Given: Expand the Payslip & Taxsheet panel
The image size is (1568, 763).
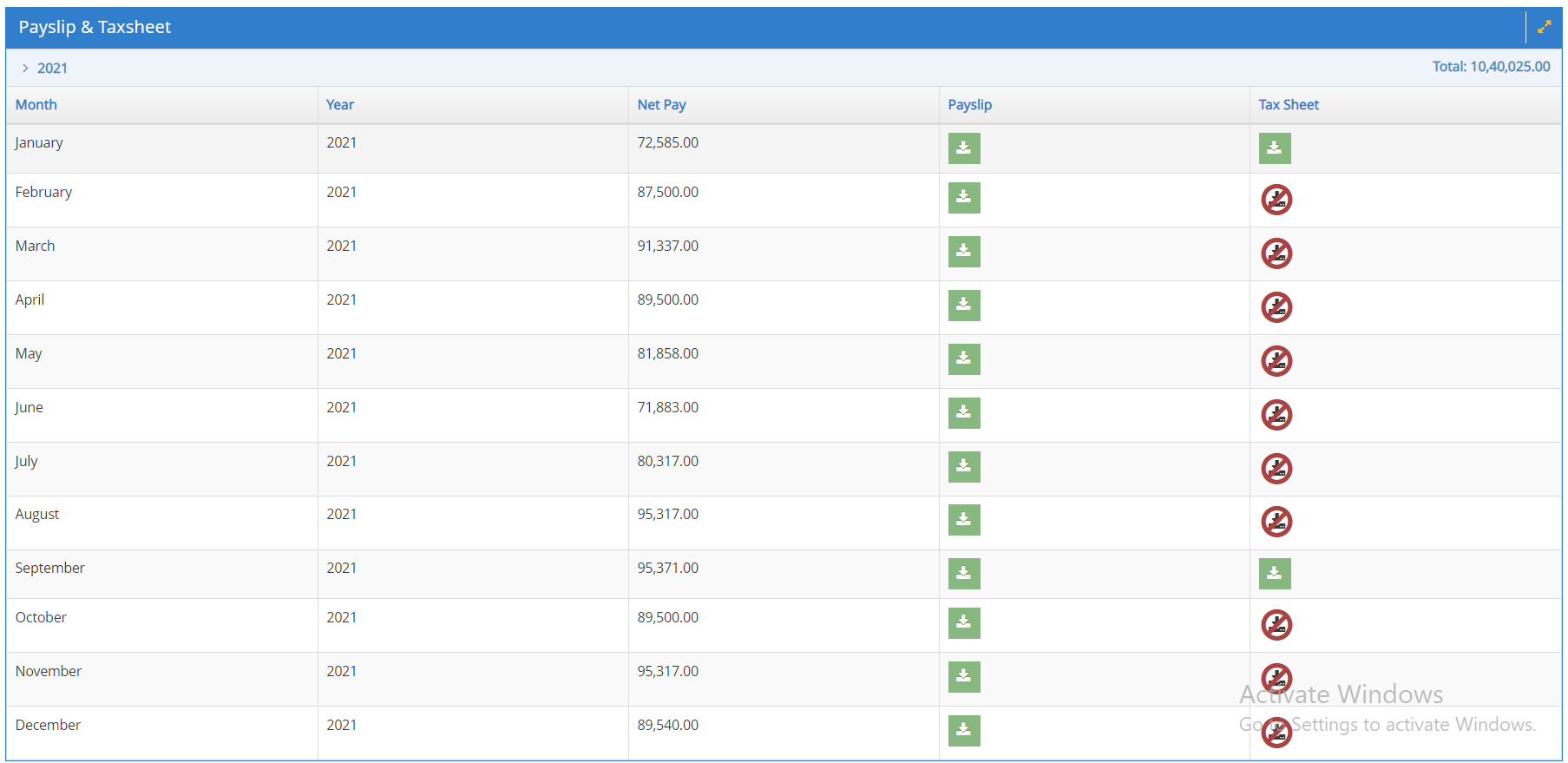Looking at the screenshot, I should [1544, 27].
